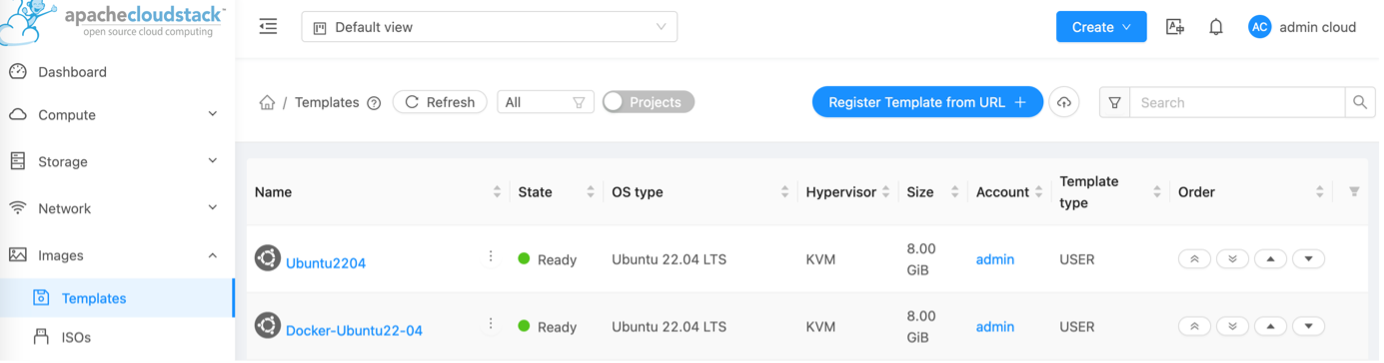Toggle the Projects switch
This screenshot has height=363, width=1384.
tap(648, 102)
